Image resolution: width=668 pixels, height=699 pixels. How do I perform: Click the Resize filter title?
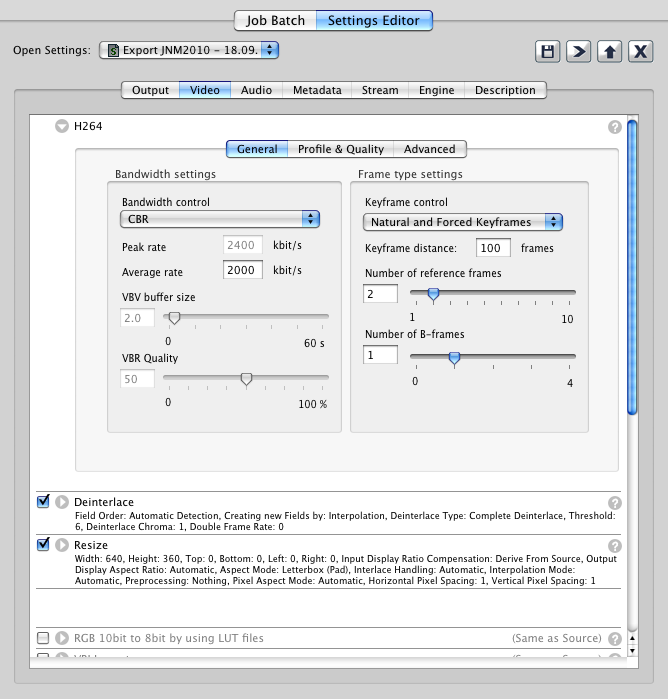91,545
